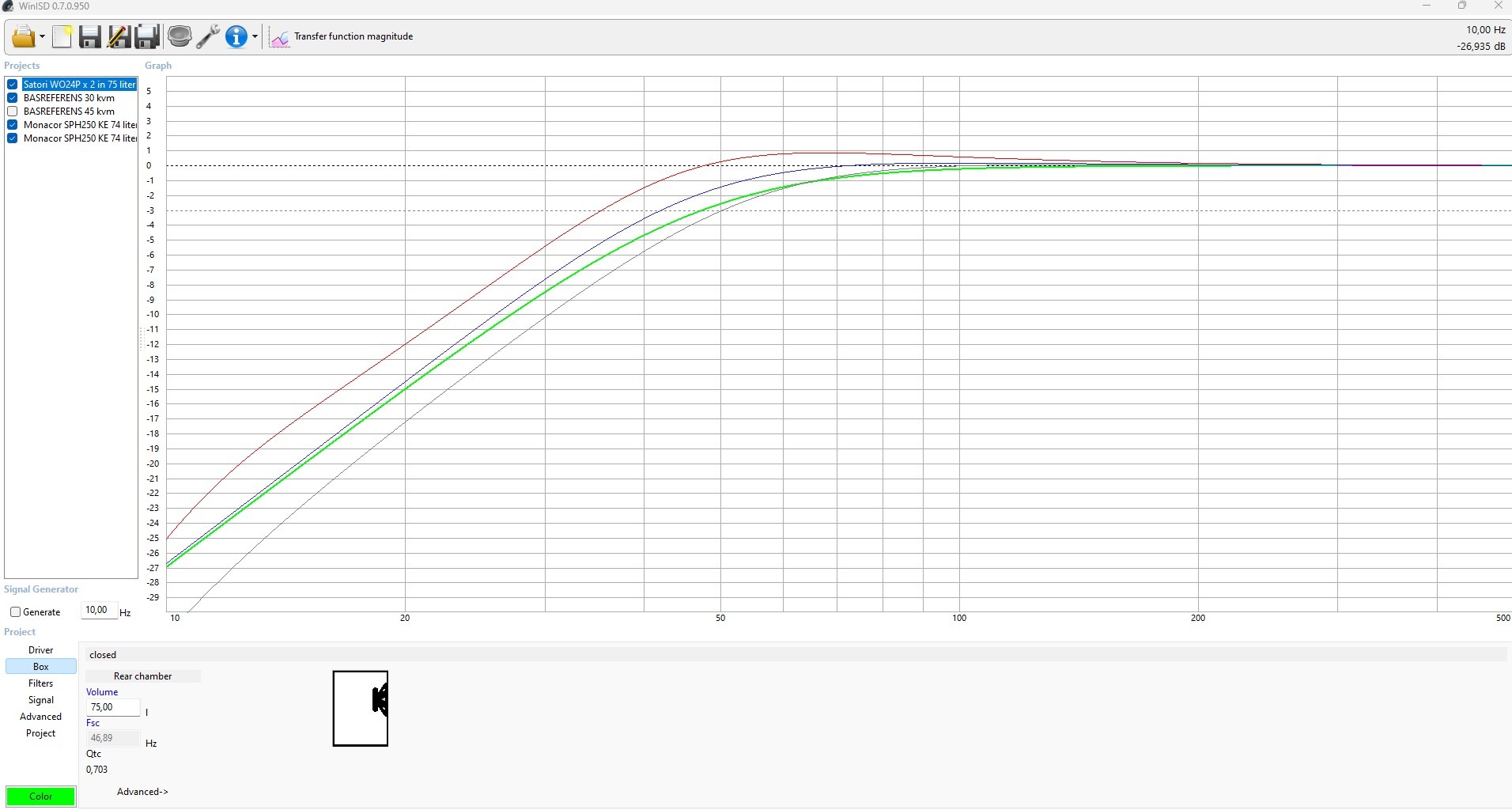
Task: Expand the open-project dropdown arrow
Action: click(x=42, y=37)
